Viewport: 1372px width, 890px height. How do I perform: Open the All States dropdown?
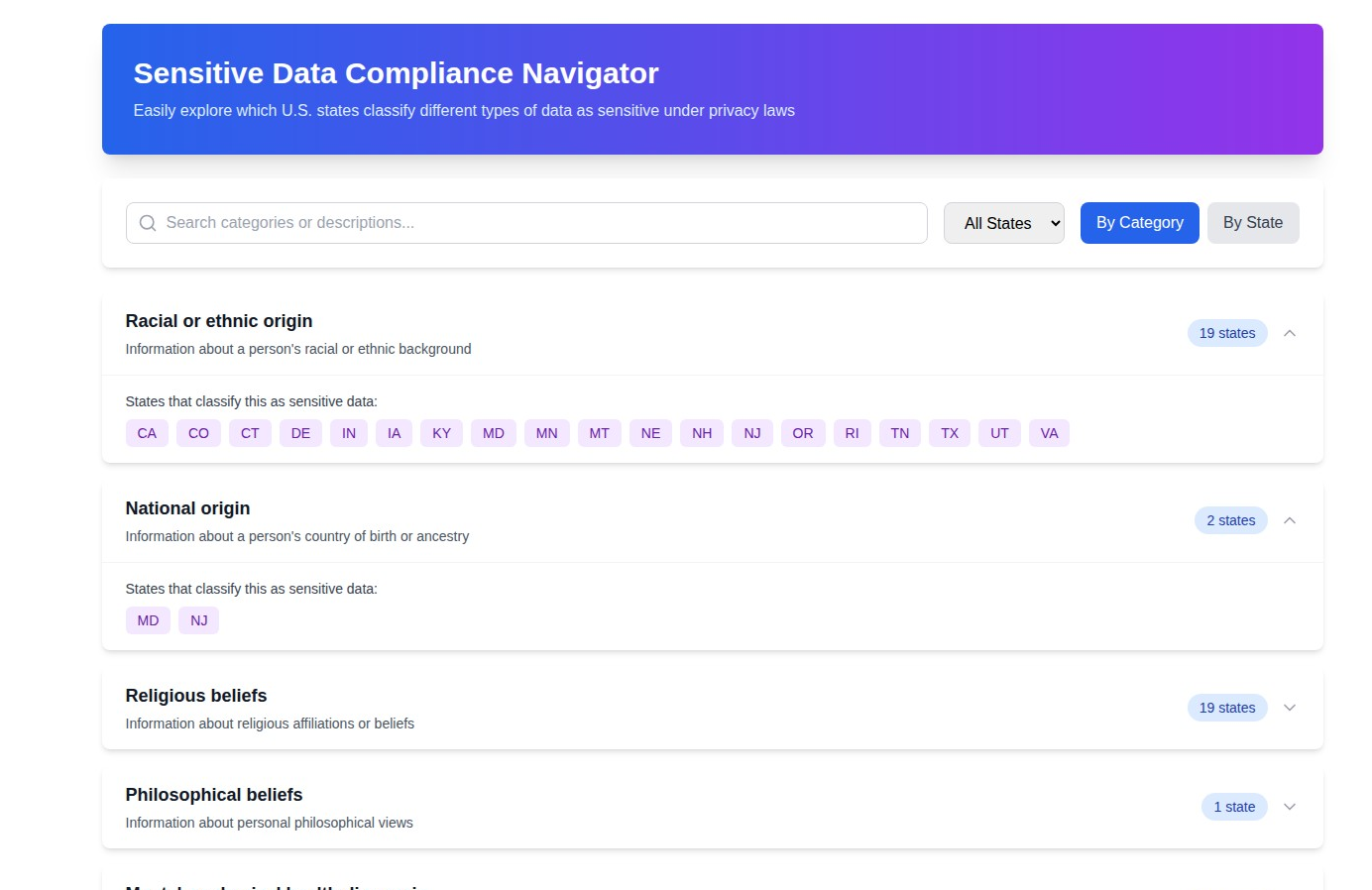tap(1003, 223)
